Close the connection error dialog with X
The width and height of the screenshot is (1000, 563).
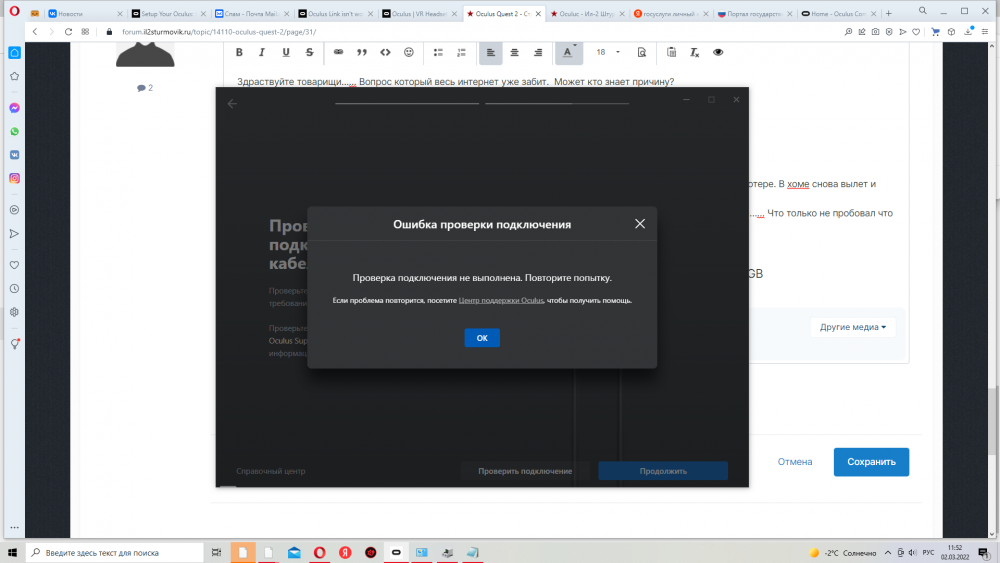640,224
